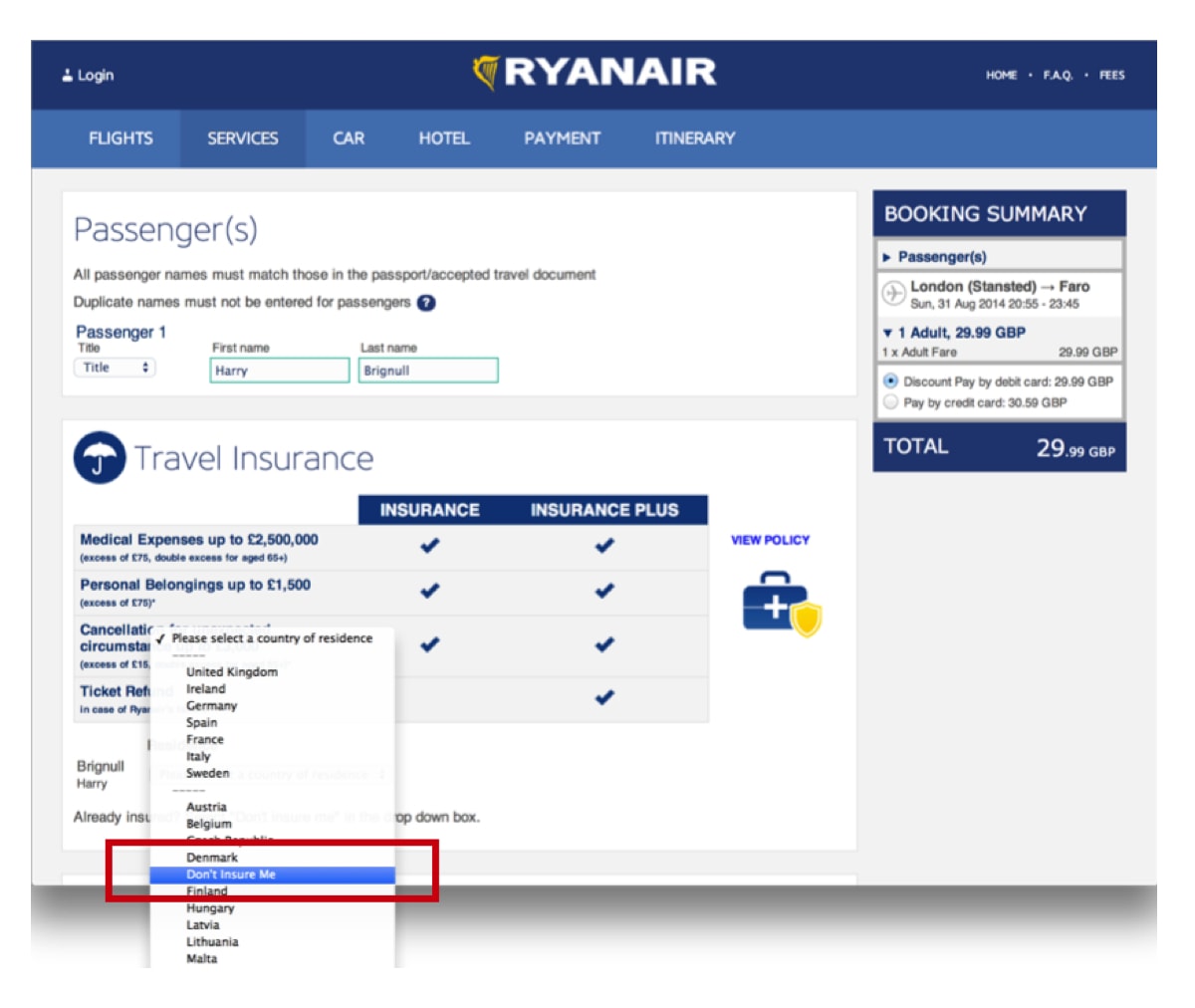Open the ITINERARY tab
The image size is (1195, 1008).
point(693,138)
